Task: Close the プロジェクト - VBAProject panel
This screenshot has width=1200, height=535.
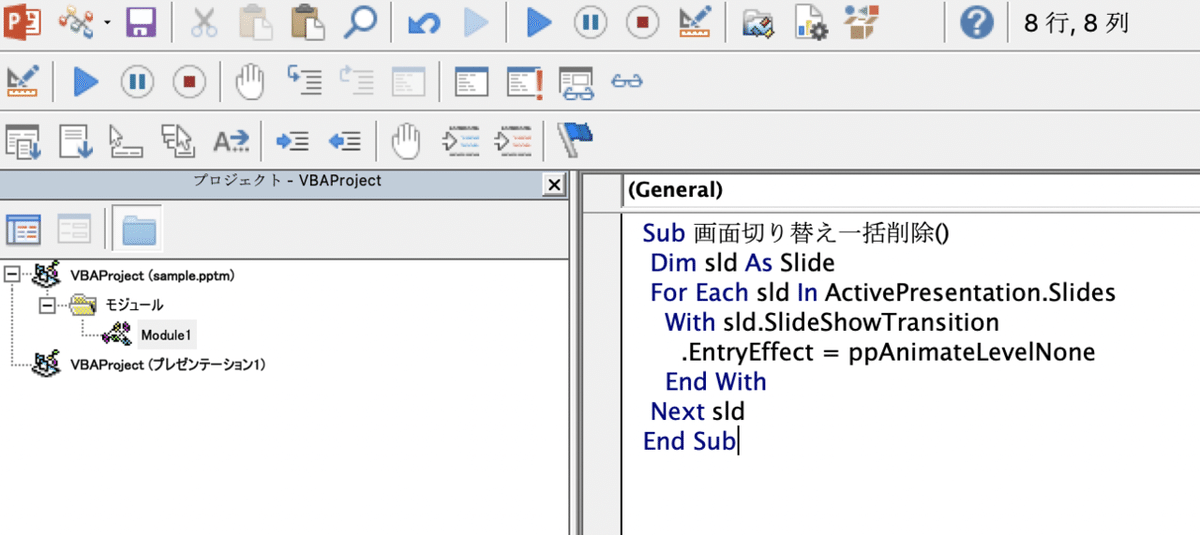Action: tap(552, 185)
